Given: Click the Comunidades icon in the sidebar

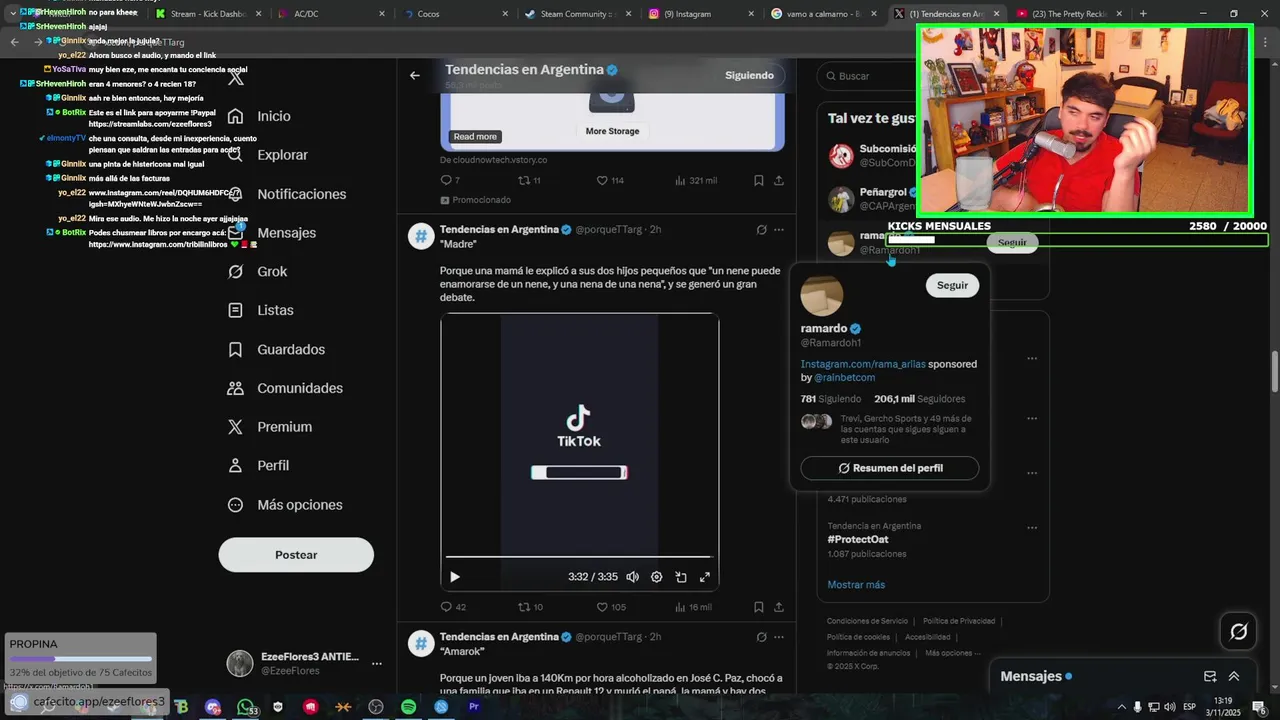Looking at the screenshot, I should pos(236,388).
